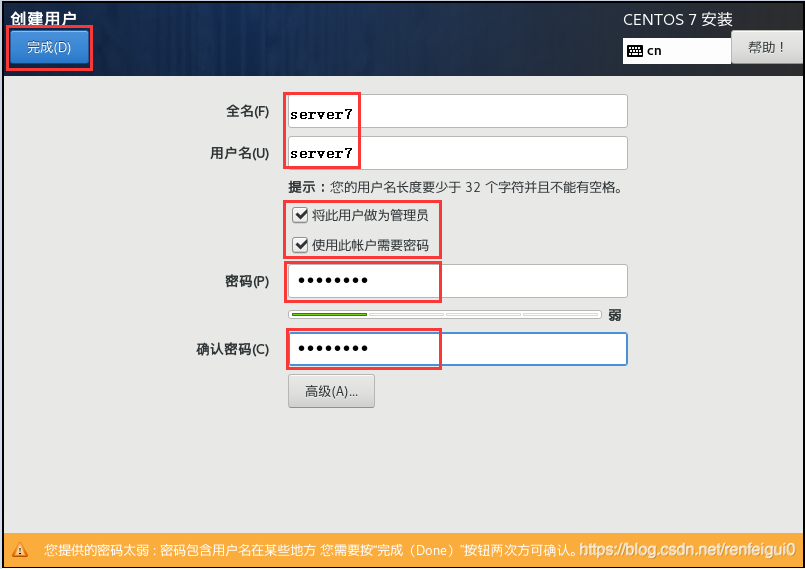The image size is (805, 569).
Task: Click into the 密码(P) password field
Action: (x=457, y=281)
